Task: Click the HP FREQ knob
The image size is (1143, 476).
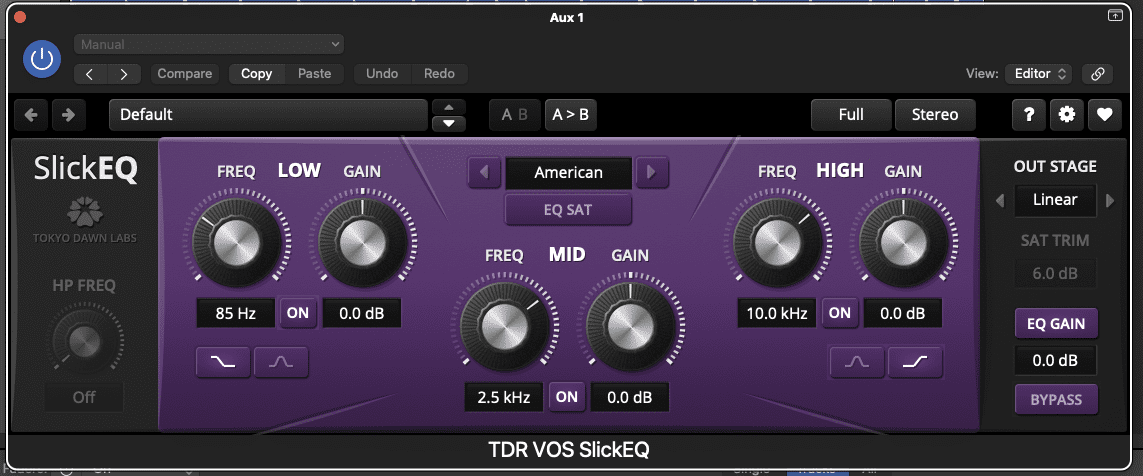Action: (x=84, y=340)
